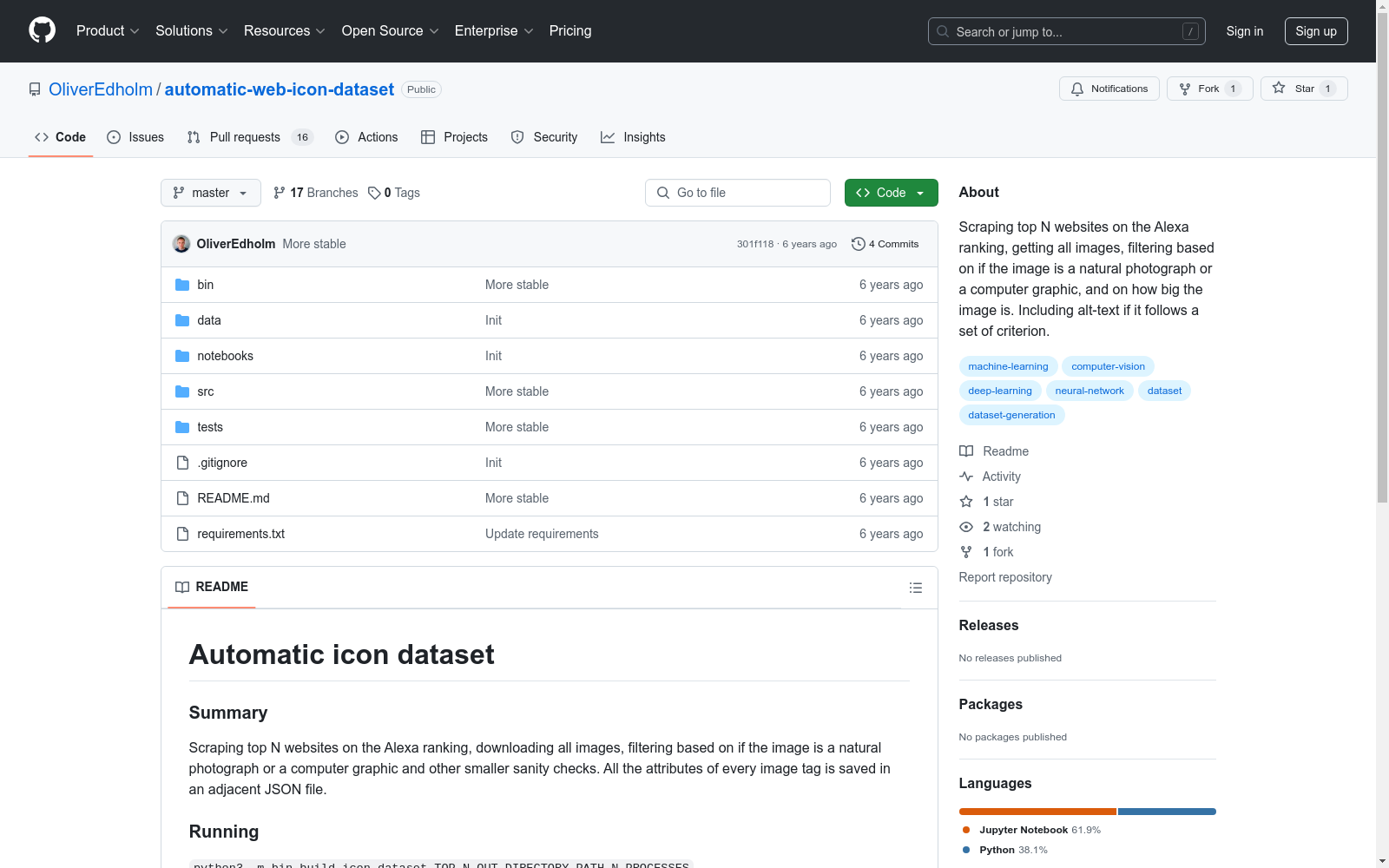Click the requirements.txt file icon
The image size is (1389, 868).
[182, 534]
